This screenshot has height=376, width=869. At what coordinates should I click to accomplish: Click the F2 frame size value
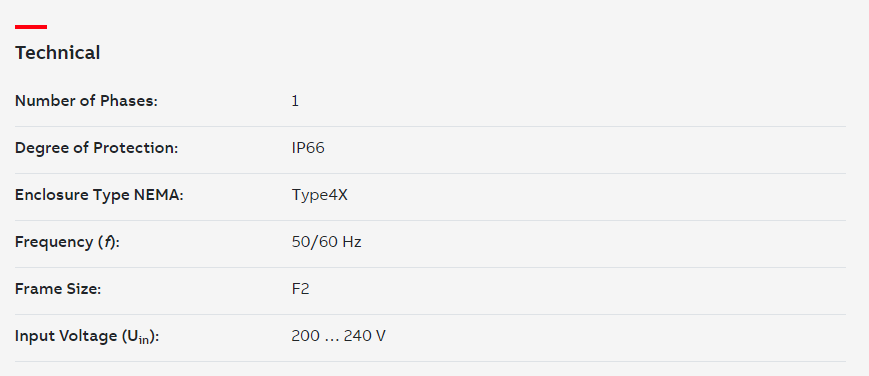[300, 289]
